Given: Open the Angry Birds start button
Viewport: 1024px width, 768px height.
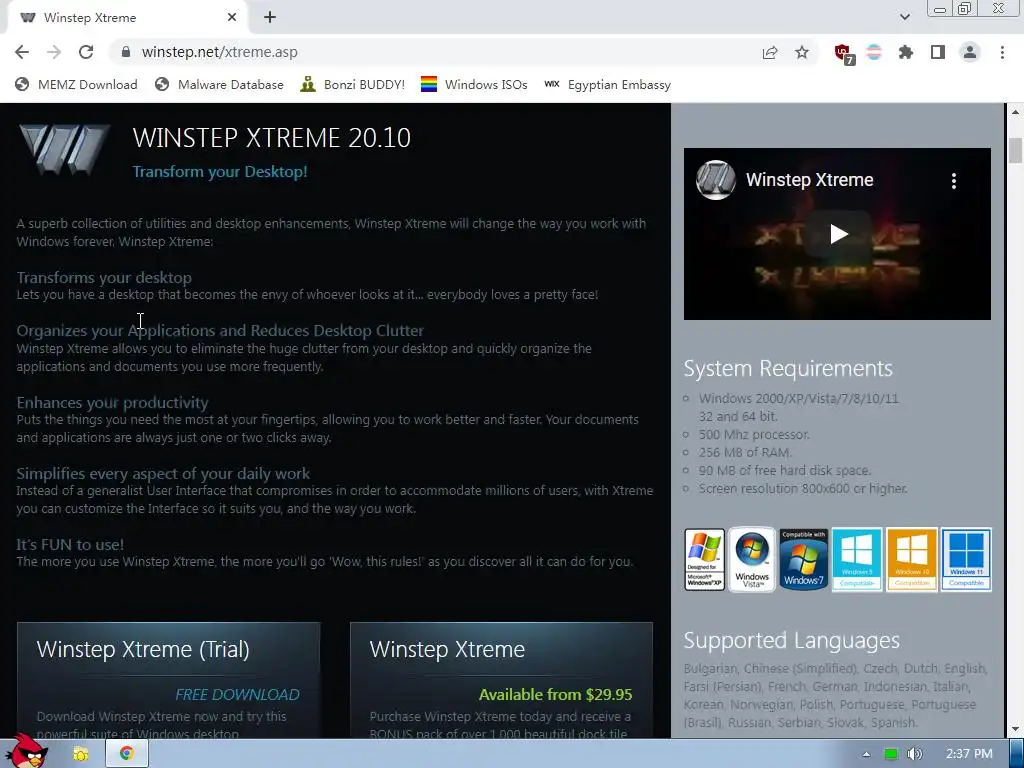Looking at the screenshot, I should (26, 751).
